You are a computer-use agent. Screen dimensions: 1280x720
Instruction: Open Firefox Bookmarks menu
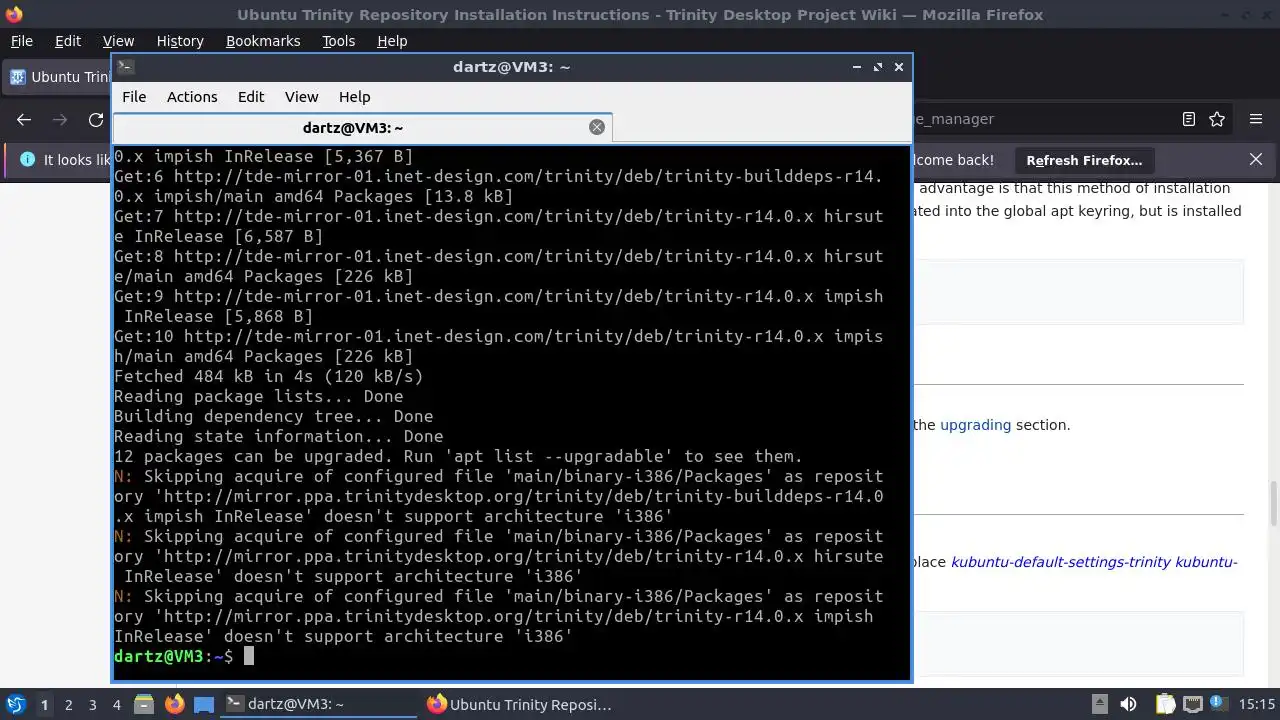tap(263, 41)
